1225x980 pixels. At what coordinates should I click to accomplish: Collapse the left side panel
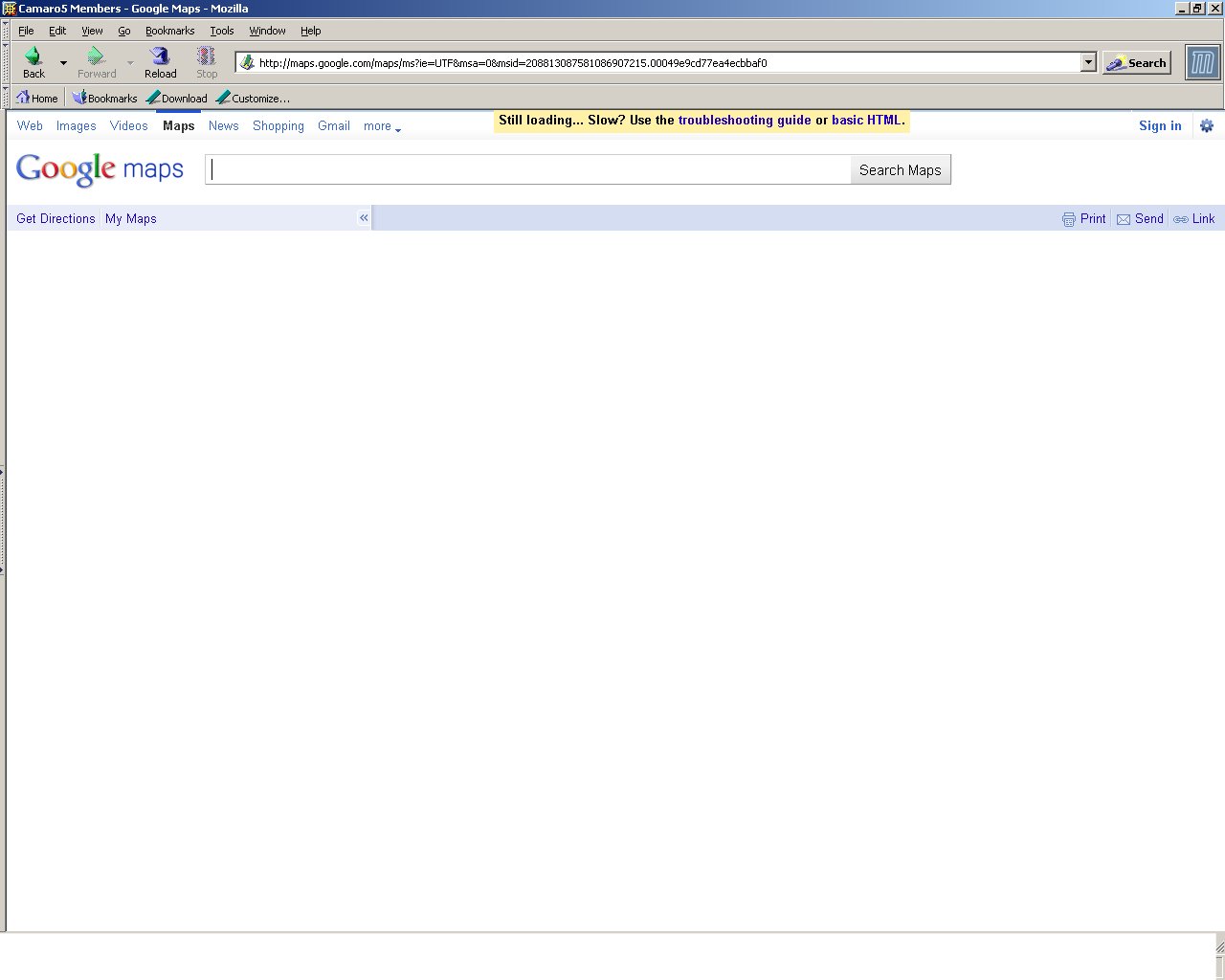pyautogui.click(x=364, y=218)
